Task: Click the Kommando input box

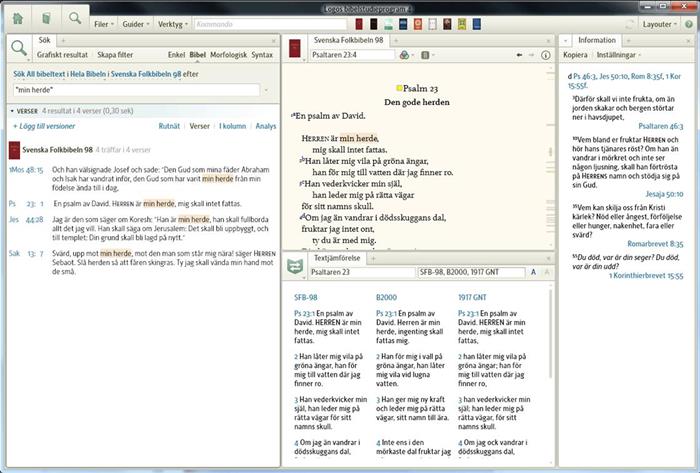Action: tap(271, 24)
